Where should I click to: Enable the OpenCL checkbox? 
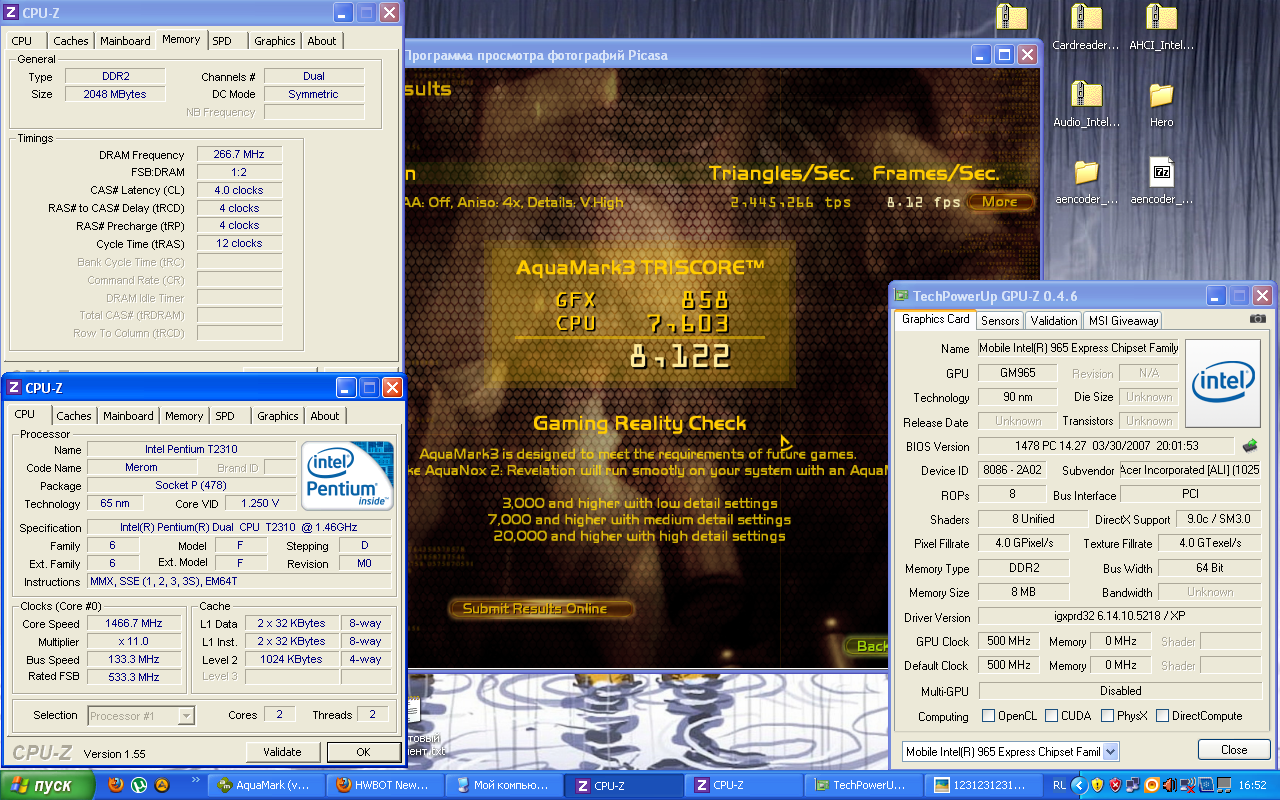(x=989, y=716)
